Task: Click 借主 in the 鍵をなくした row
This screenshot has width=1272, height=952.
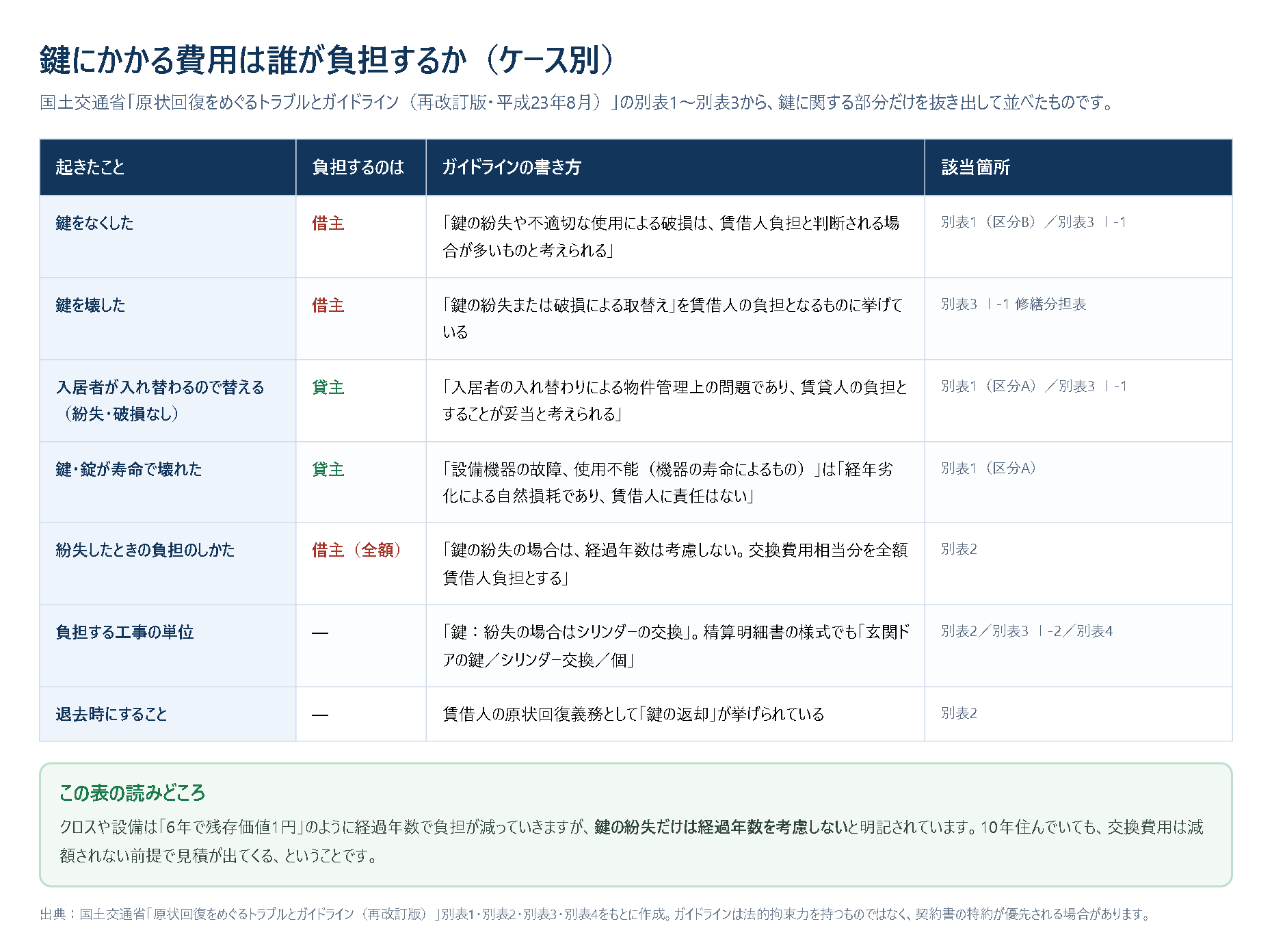Action: [x=328, y=223]
